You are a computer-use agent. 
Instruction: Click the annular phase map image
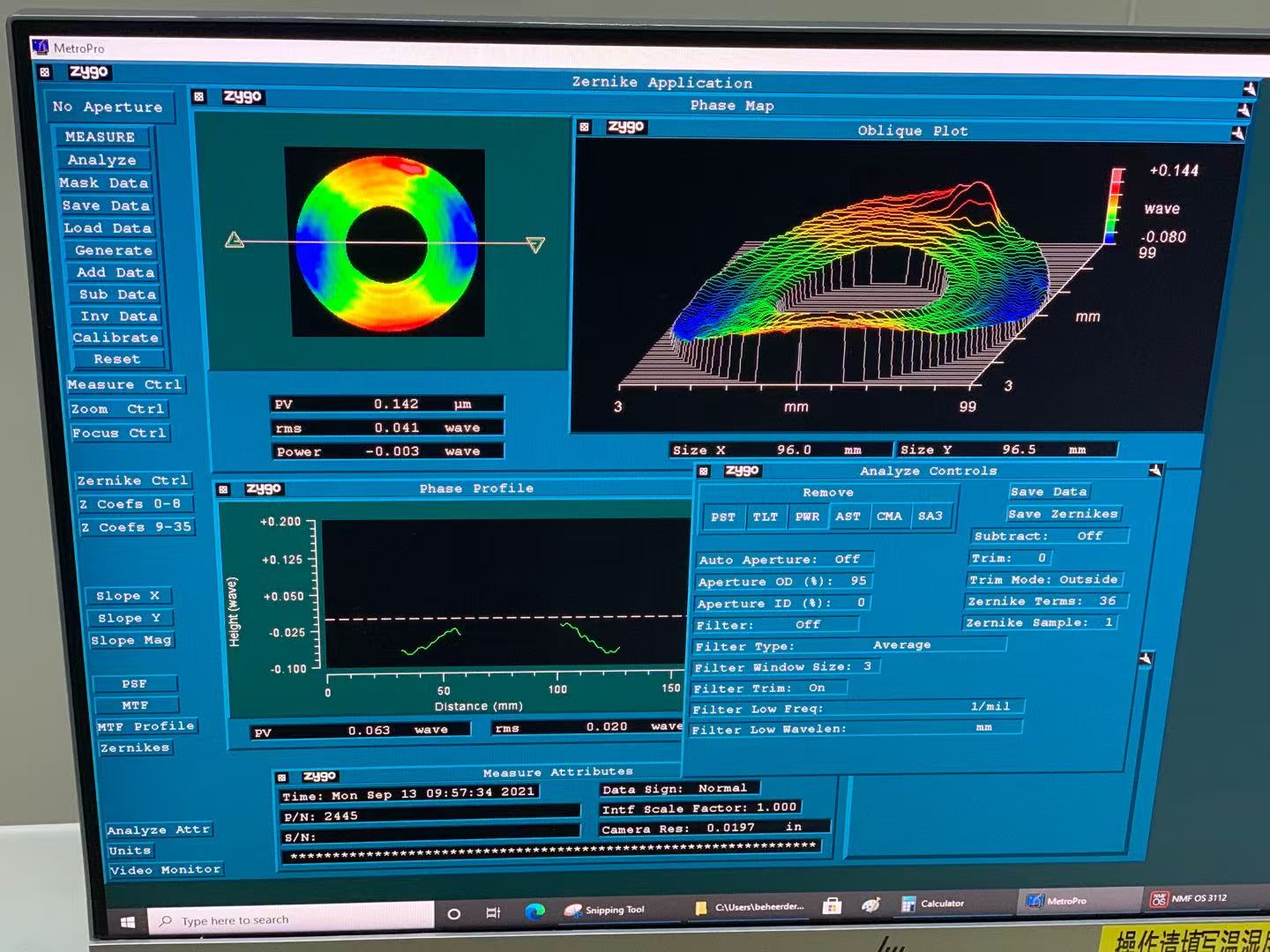coord(387,244)
